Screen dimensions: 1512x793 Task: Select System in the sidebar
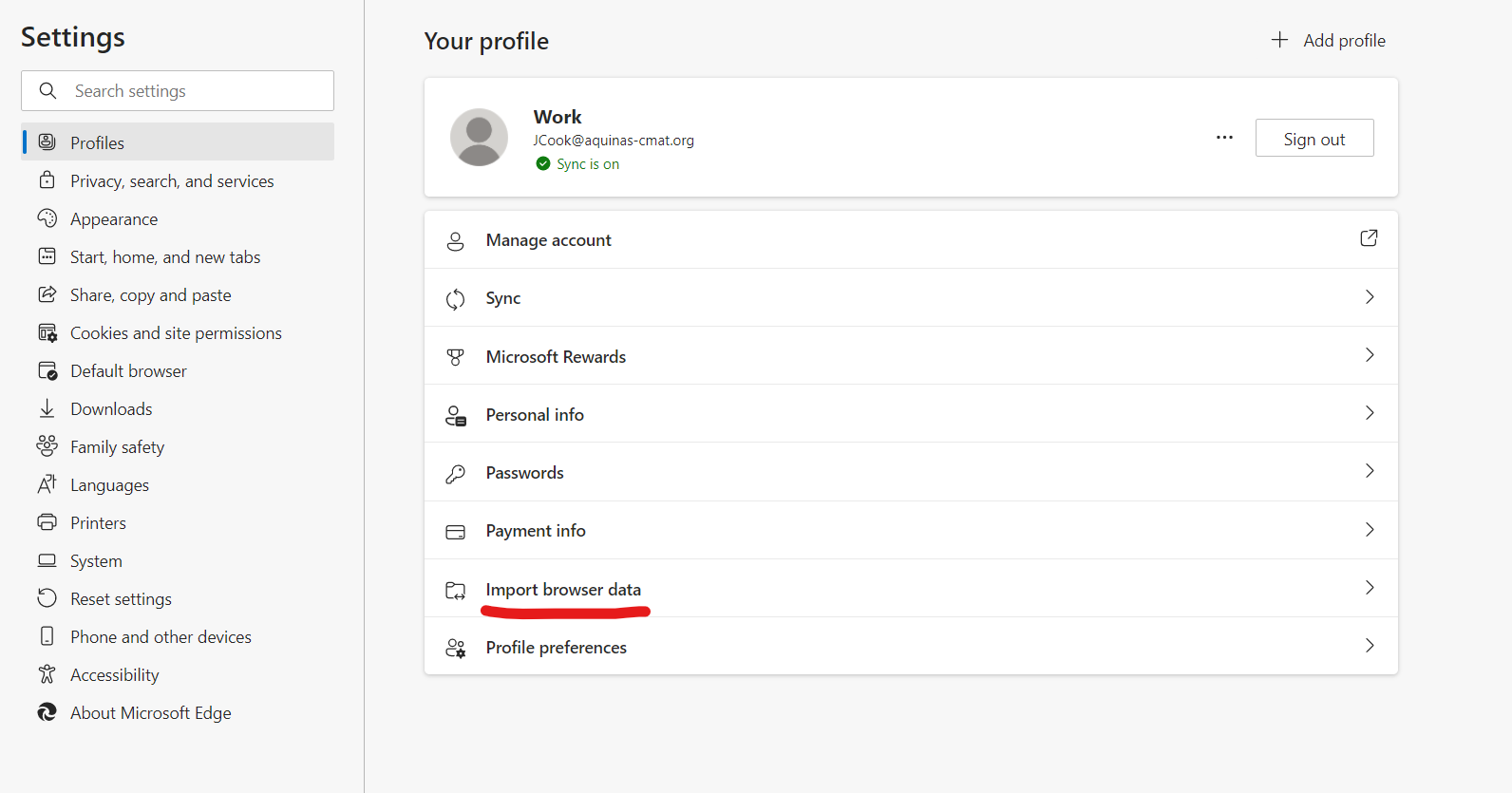pos(178,560)
